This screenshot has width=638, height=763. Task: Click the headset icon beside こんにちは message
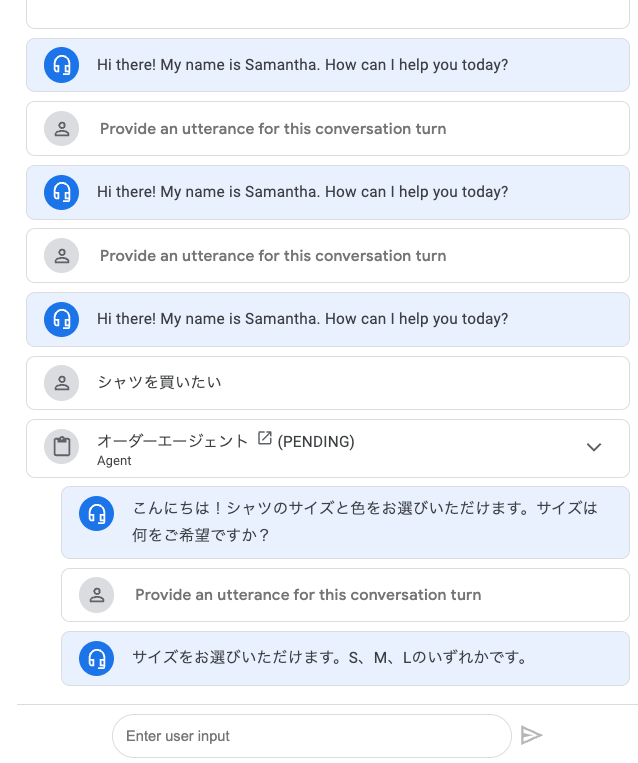click(96, 513)
